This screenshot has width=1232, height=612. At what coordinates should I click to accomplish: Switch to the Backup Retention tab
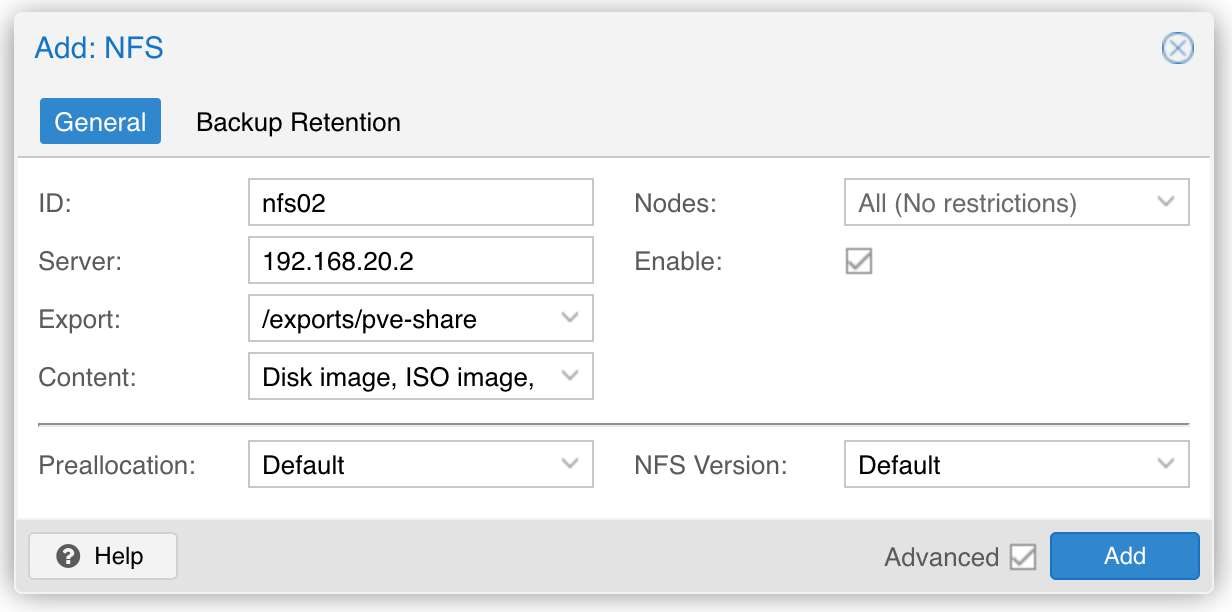[x=298, y=122]
